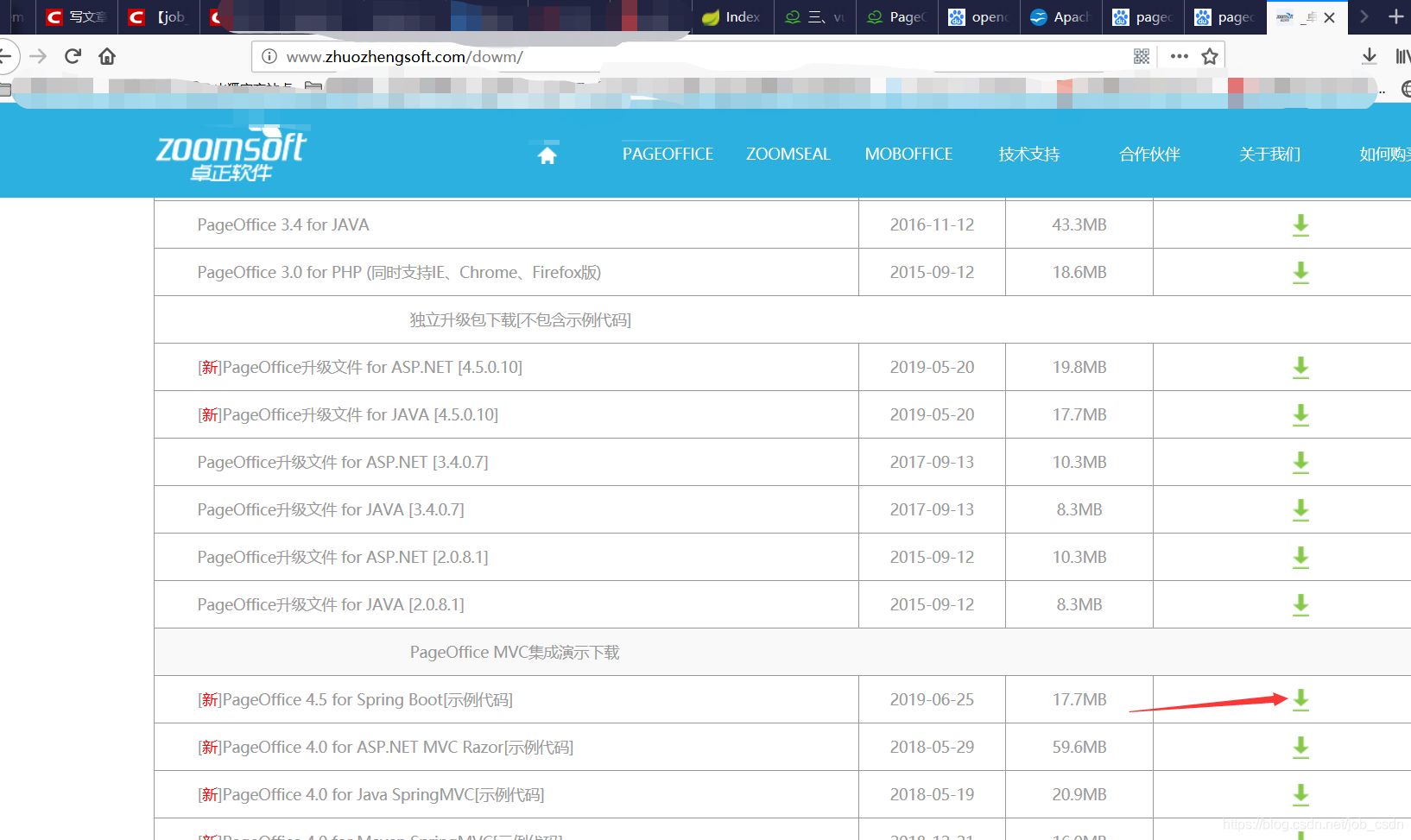This screenshot has width=1411, height=840.
Task: Click the date 2018-05-29
Action: [932, 747]
